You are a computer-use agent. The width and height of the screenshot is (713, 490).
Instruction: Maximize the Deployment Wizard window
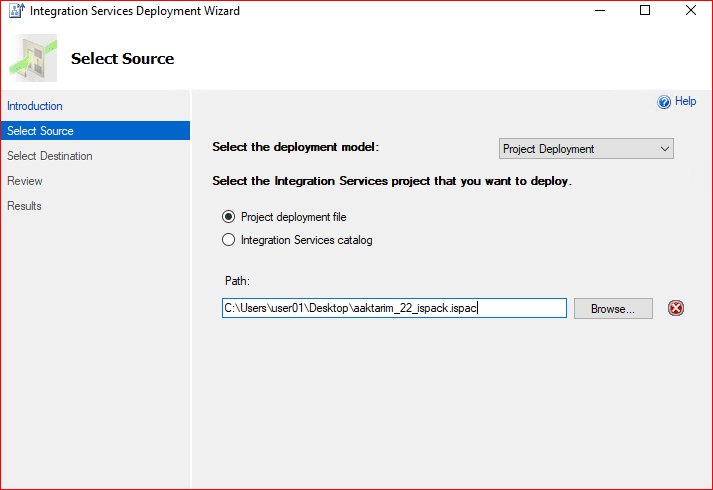(645, 11)
